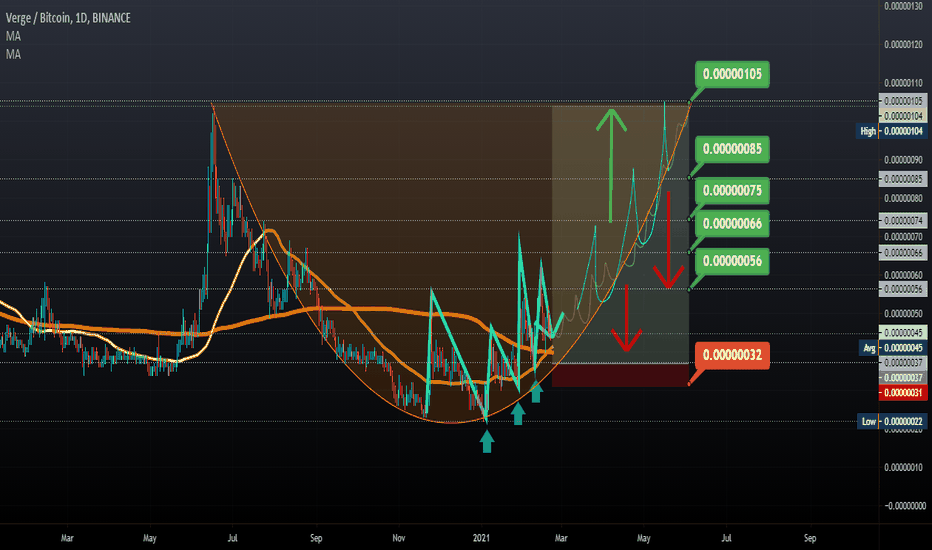Click the green 0.00000075 callout label

(x=732, y=190)
